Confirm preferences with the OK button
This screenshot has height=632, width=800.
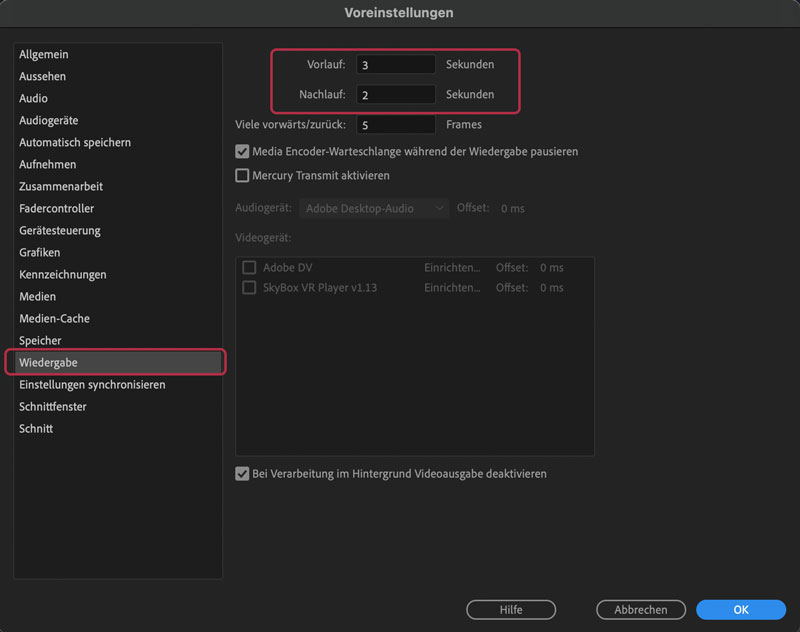(740, 609)
